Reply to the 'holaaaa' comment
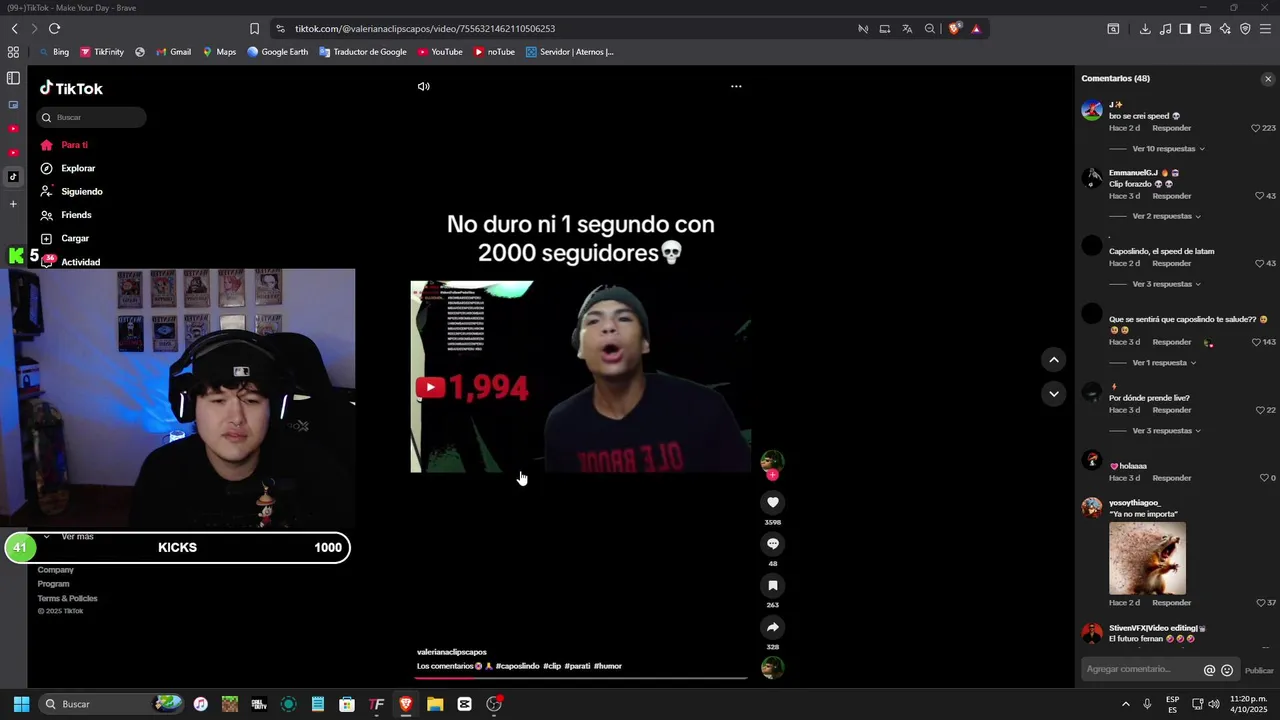This screenshot has height=720, width=1280. click(1171, 478)
